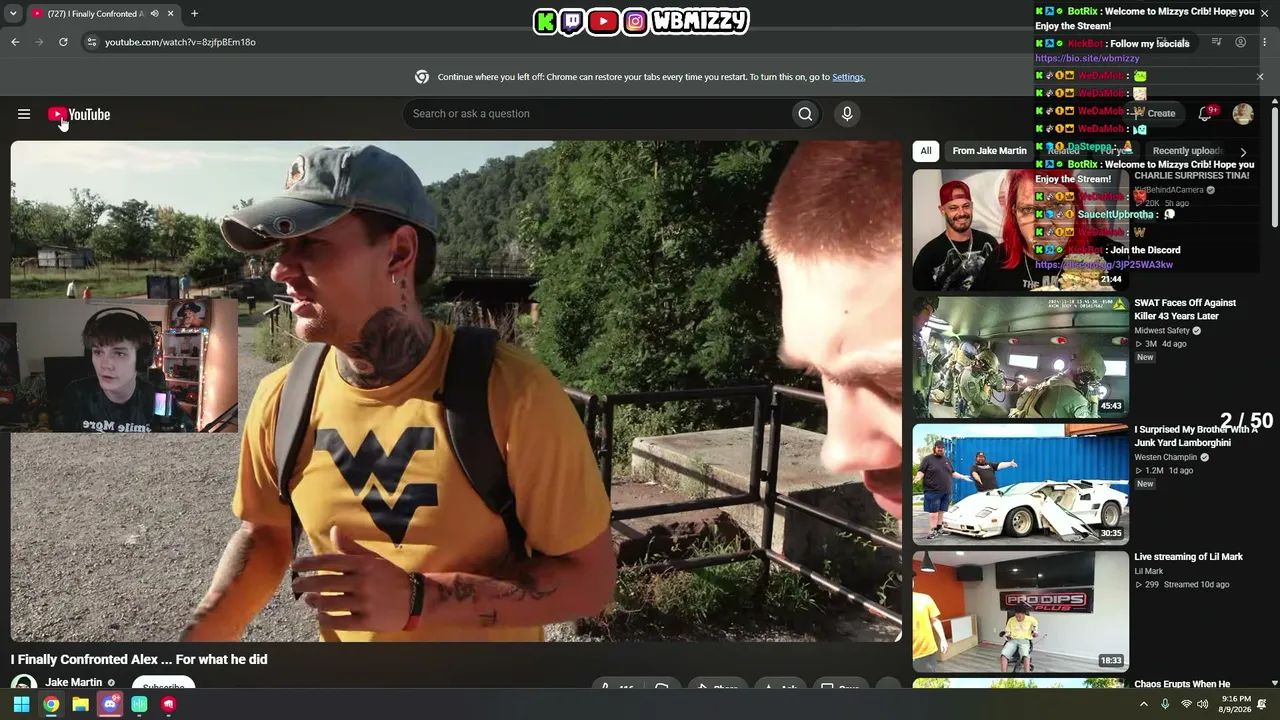Open the YouTube guide hamburger menu
The height and width of the screenshot is (720, 1280).
[24, 114]
